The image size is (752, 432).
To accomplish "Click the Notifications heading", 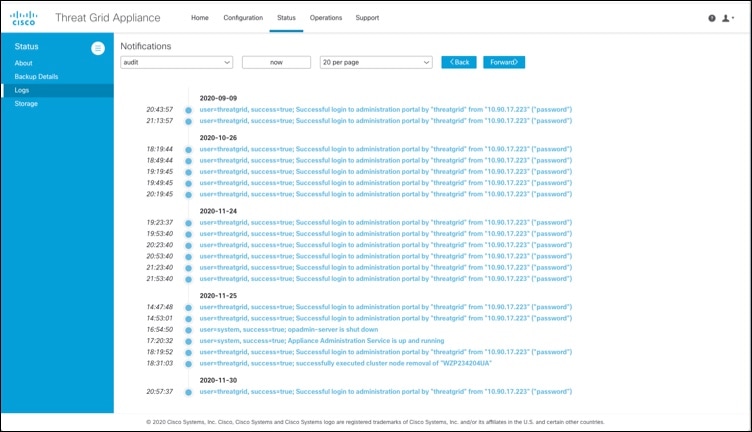I will click(x=146, y=46).
